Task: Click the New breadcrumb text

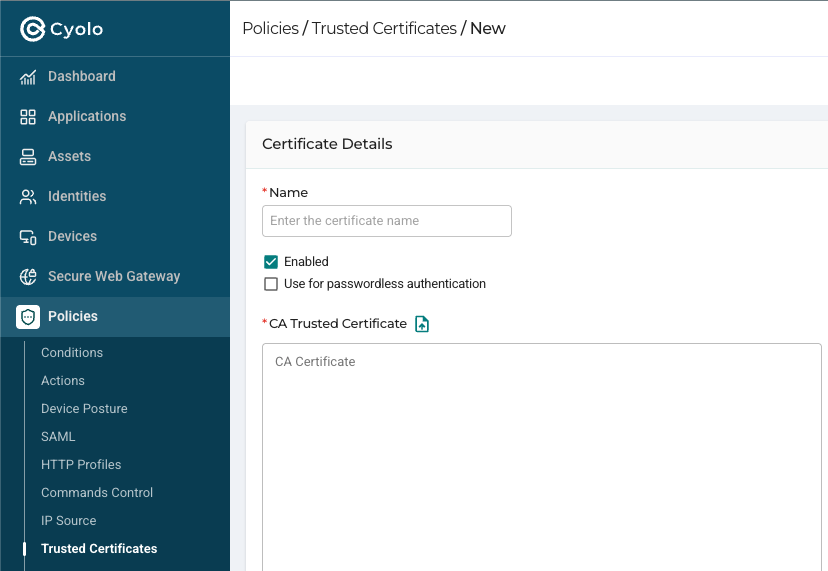Action: (x=487, y=28)
